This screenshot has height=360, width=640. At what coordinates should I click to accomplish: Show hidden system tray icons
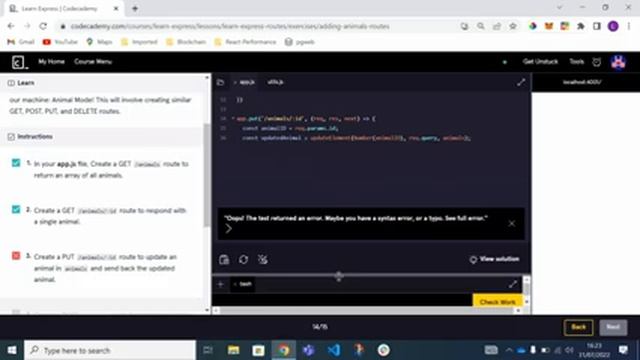(509, 350)
